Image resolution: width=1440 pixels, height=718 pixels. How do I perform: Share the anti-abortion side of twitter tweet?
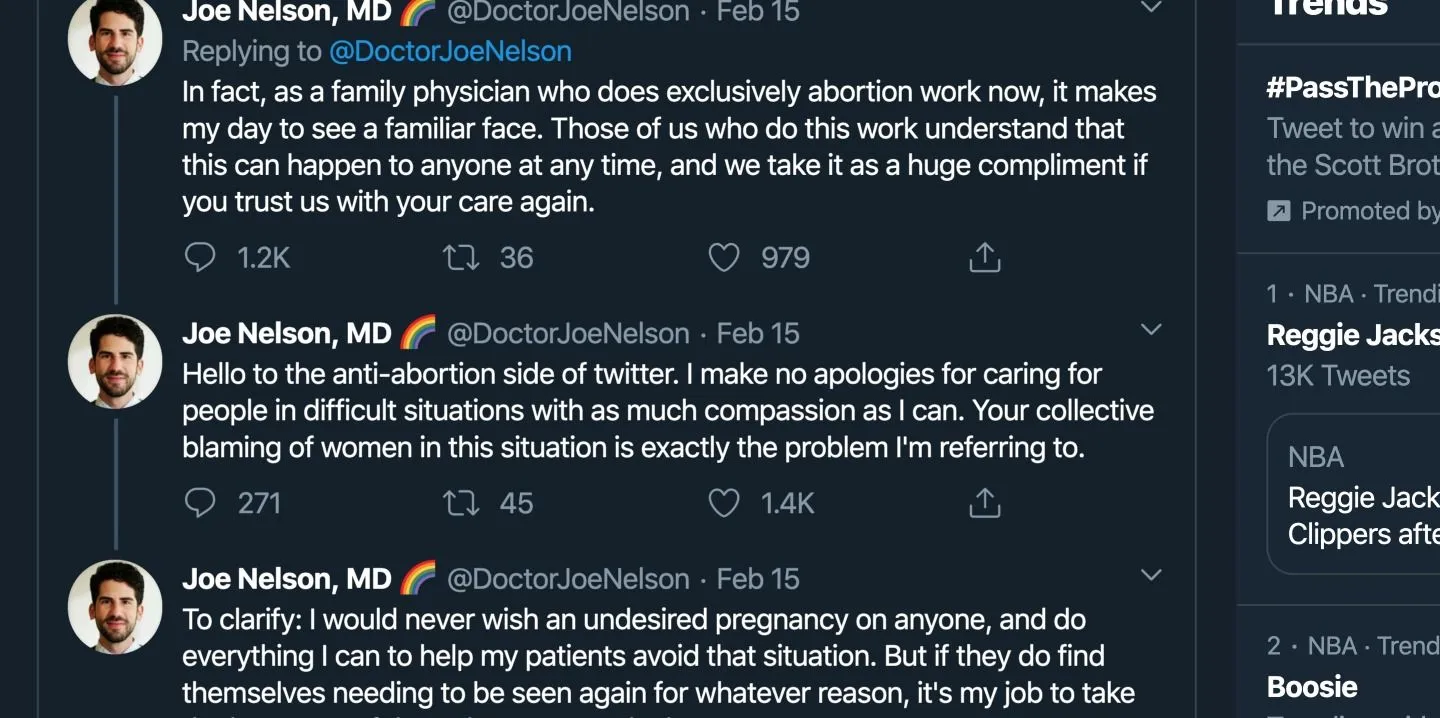985,503
